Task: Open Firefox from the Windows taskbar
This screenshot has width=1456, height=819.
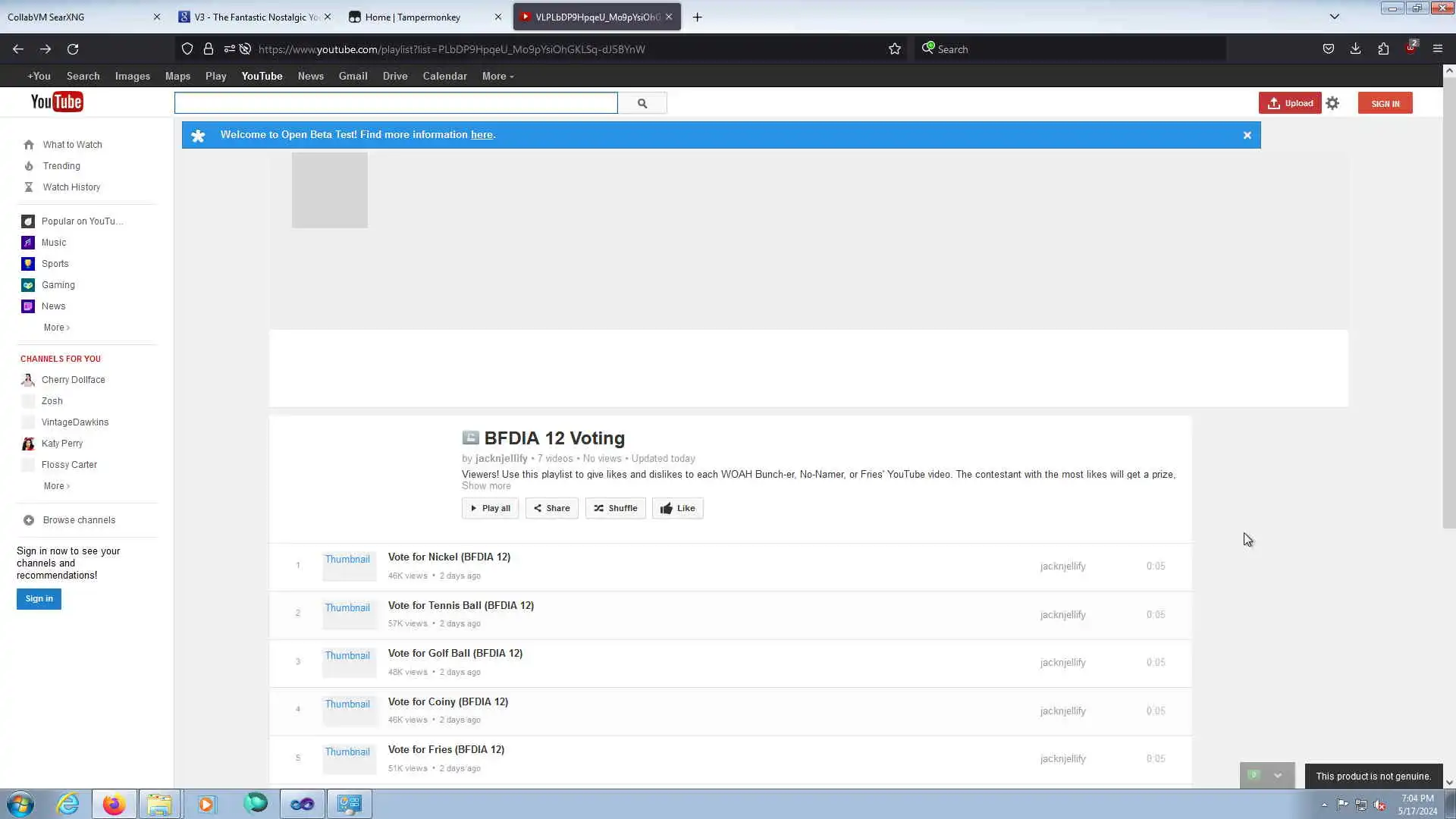Action: [x=114, y=804]
